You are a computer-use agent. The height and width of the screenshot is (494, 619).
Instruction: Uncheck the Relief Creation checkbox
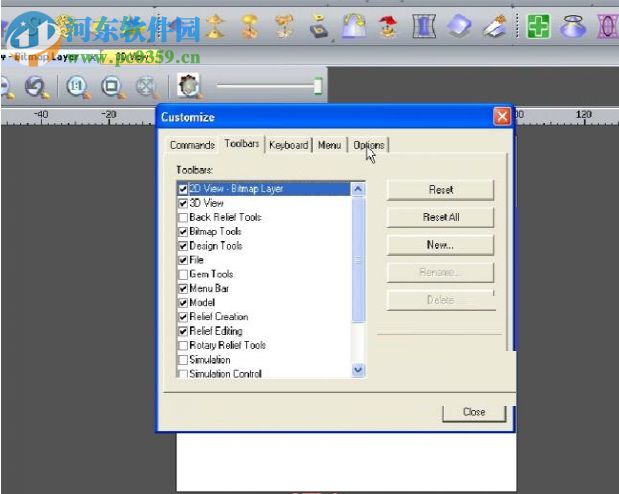183,317
